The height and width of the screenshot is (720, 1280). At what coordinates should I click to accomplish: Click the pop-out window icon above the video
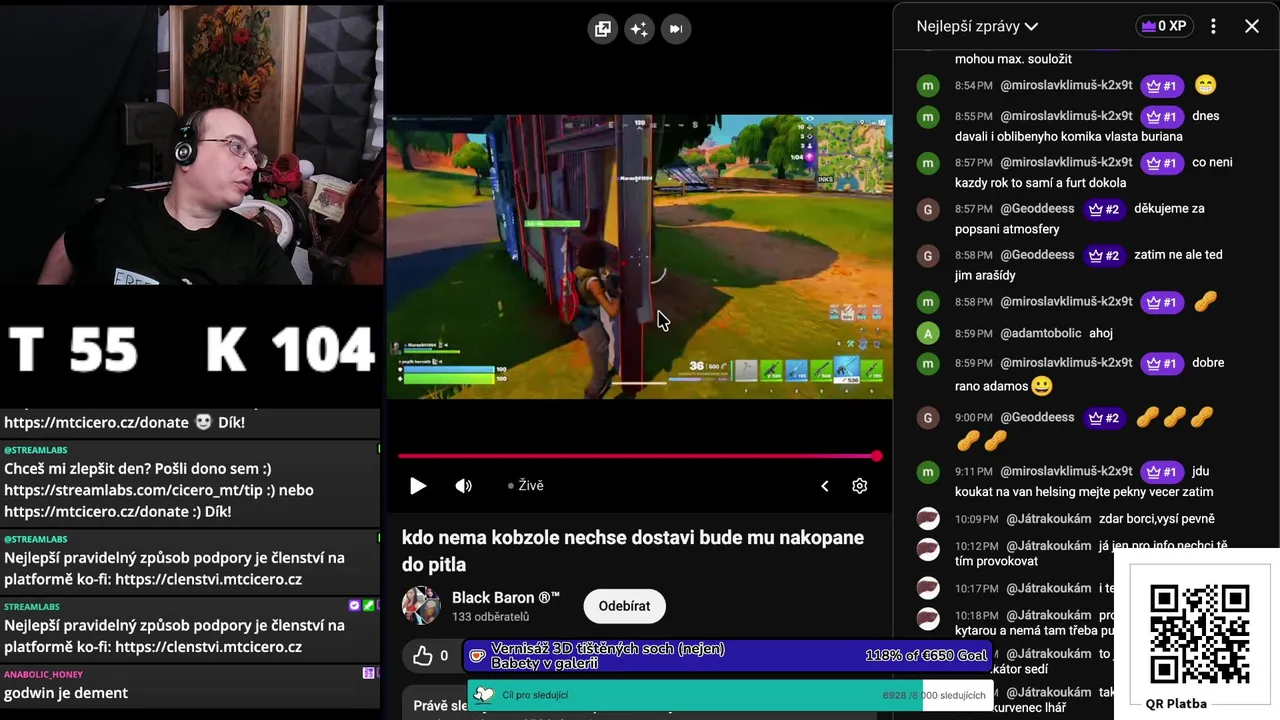tap(602, 29)
